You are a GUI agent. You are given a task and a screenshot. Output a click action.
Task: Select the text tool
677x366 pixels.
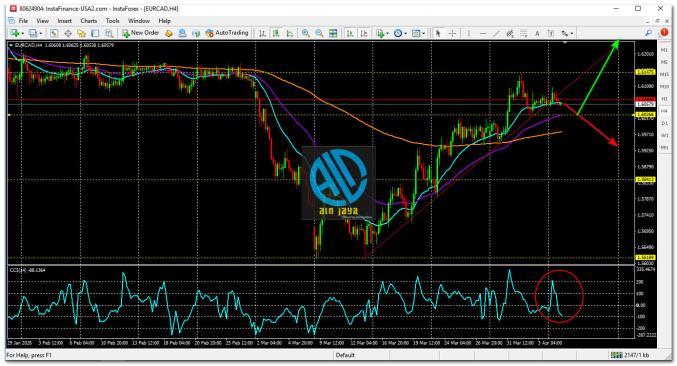pyautogui.click(x=537, y=33)
